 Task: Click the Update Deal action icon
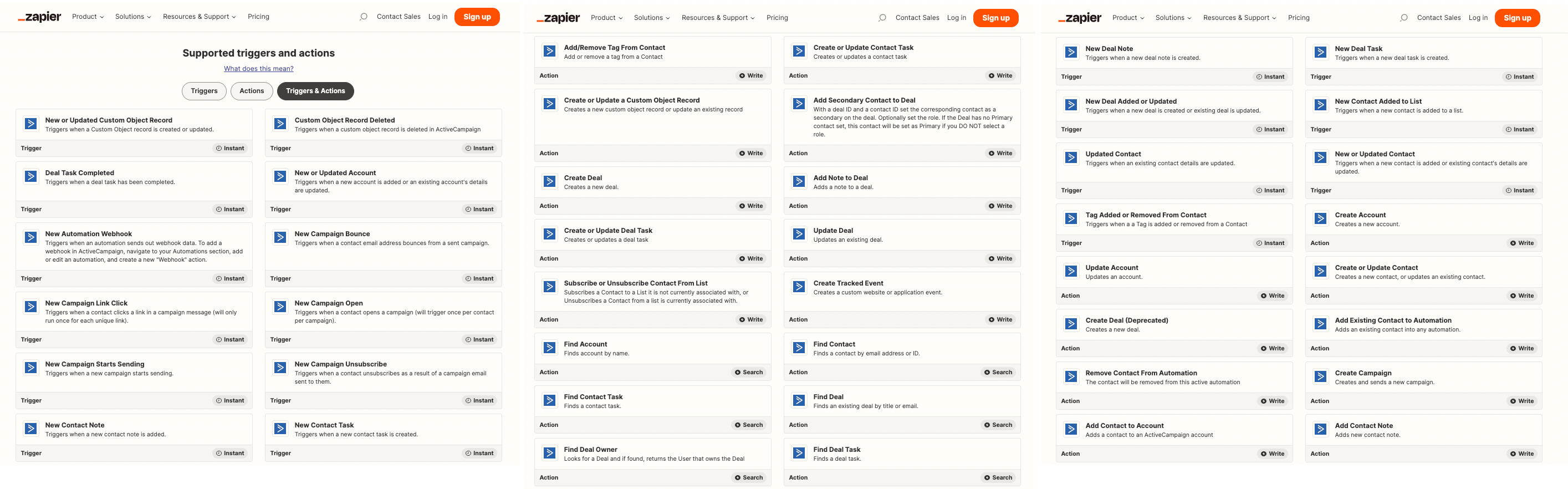tap(799, 235)
